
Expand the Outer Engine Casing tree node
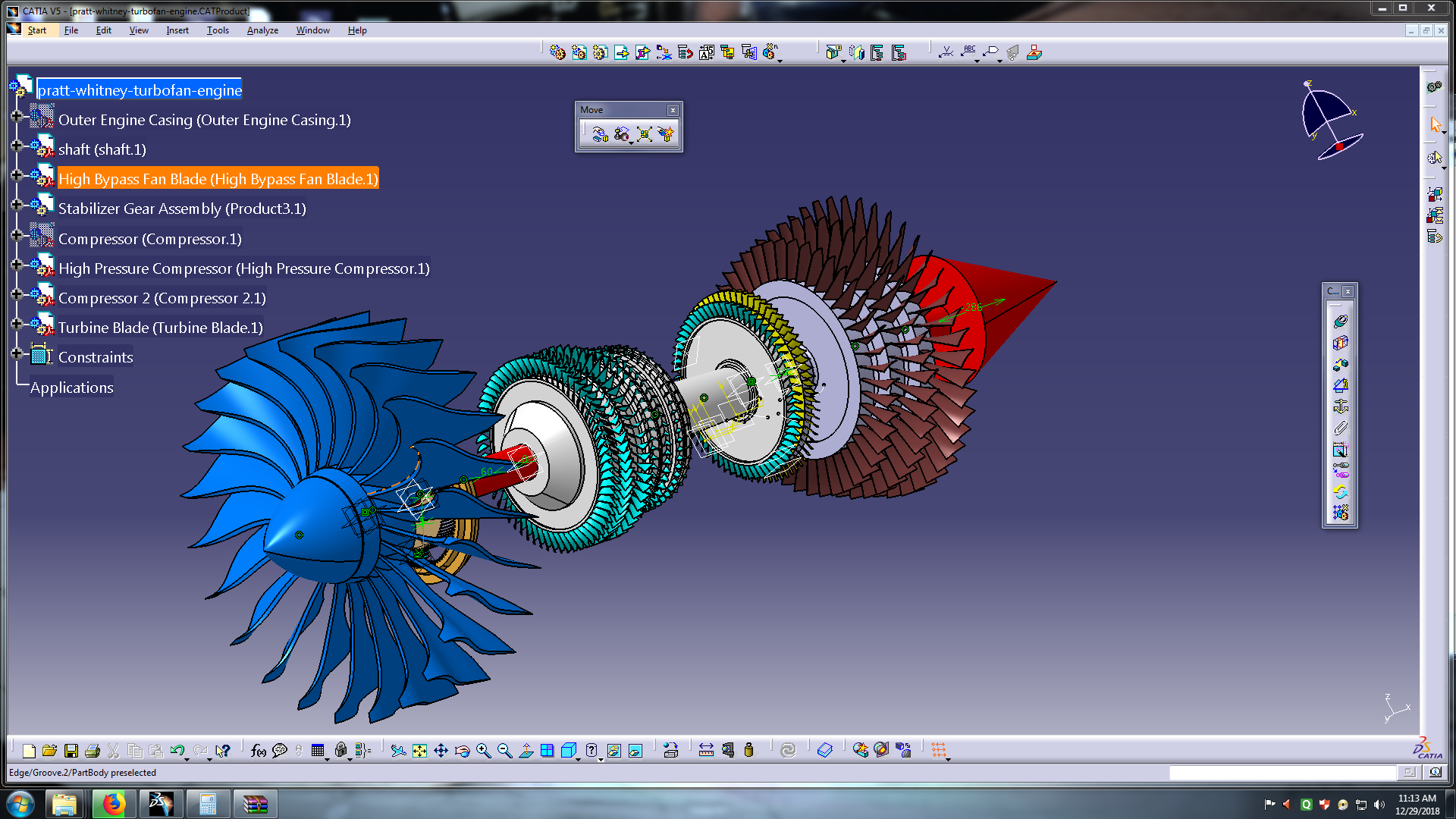[16, 116]
